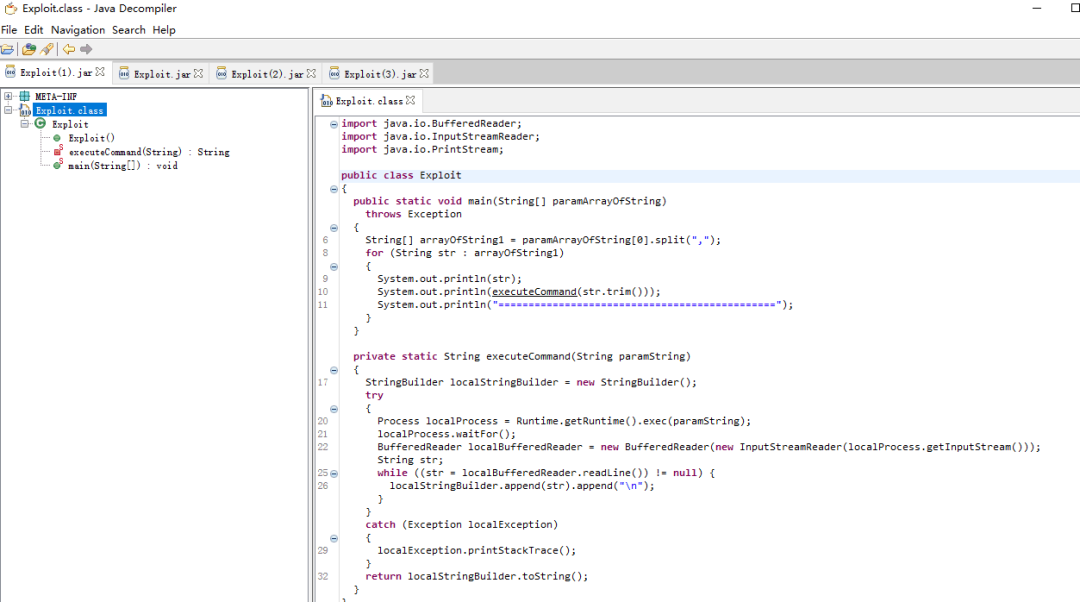
Task: Close the Exploit(2).jar tab
Action: point(311,73)
